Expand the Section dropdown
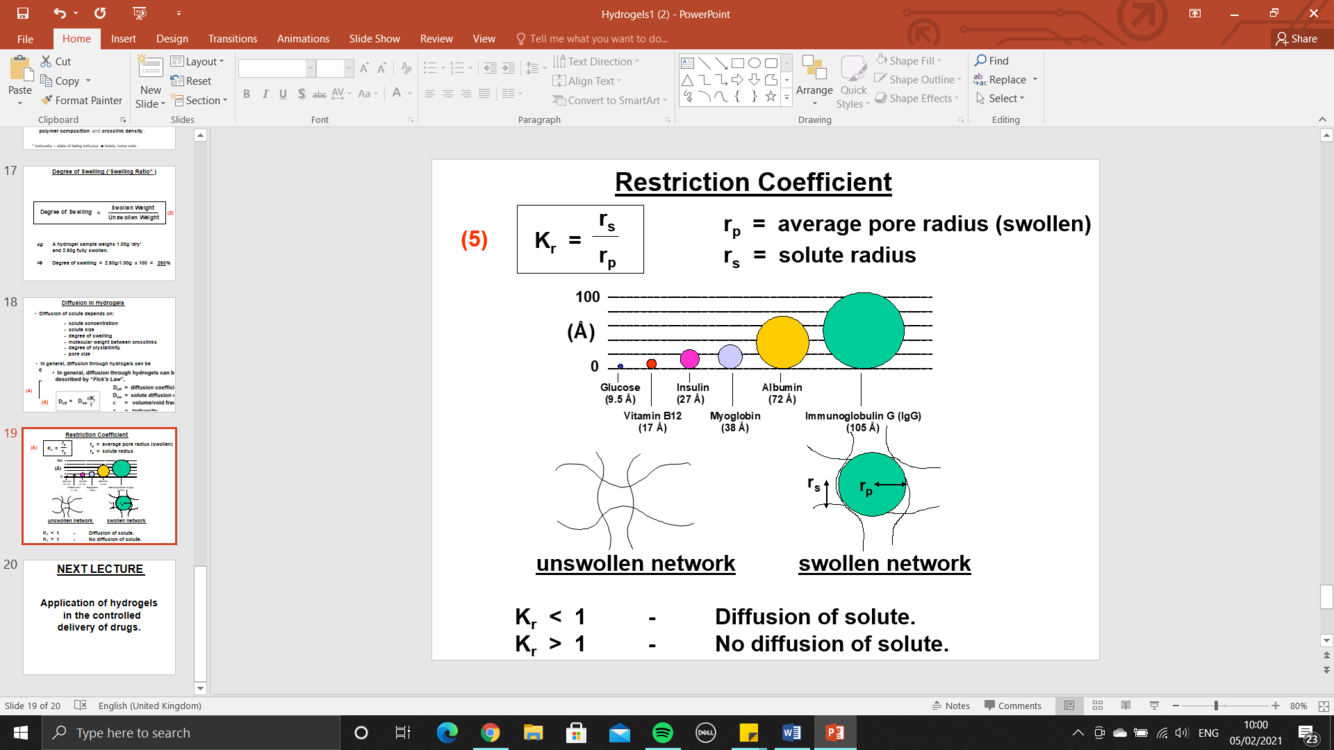Viewport: 1334px width, 750px height. pyautogui.click(x=199, y=100)
